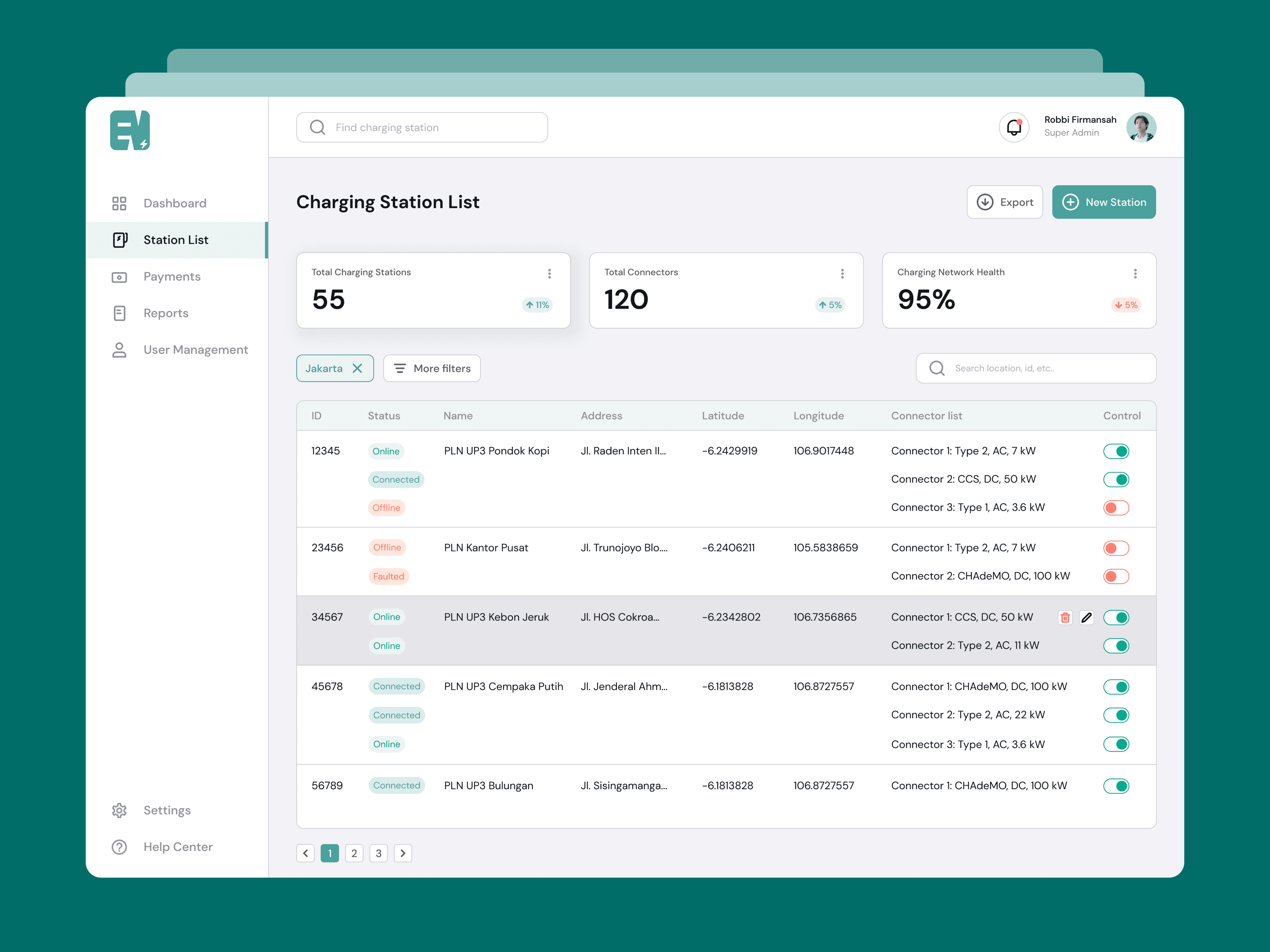Click the Payments icon in sidebar

click(x=119, y=277)
